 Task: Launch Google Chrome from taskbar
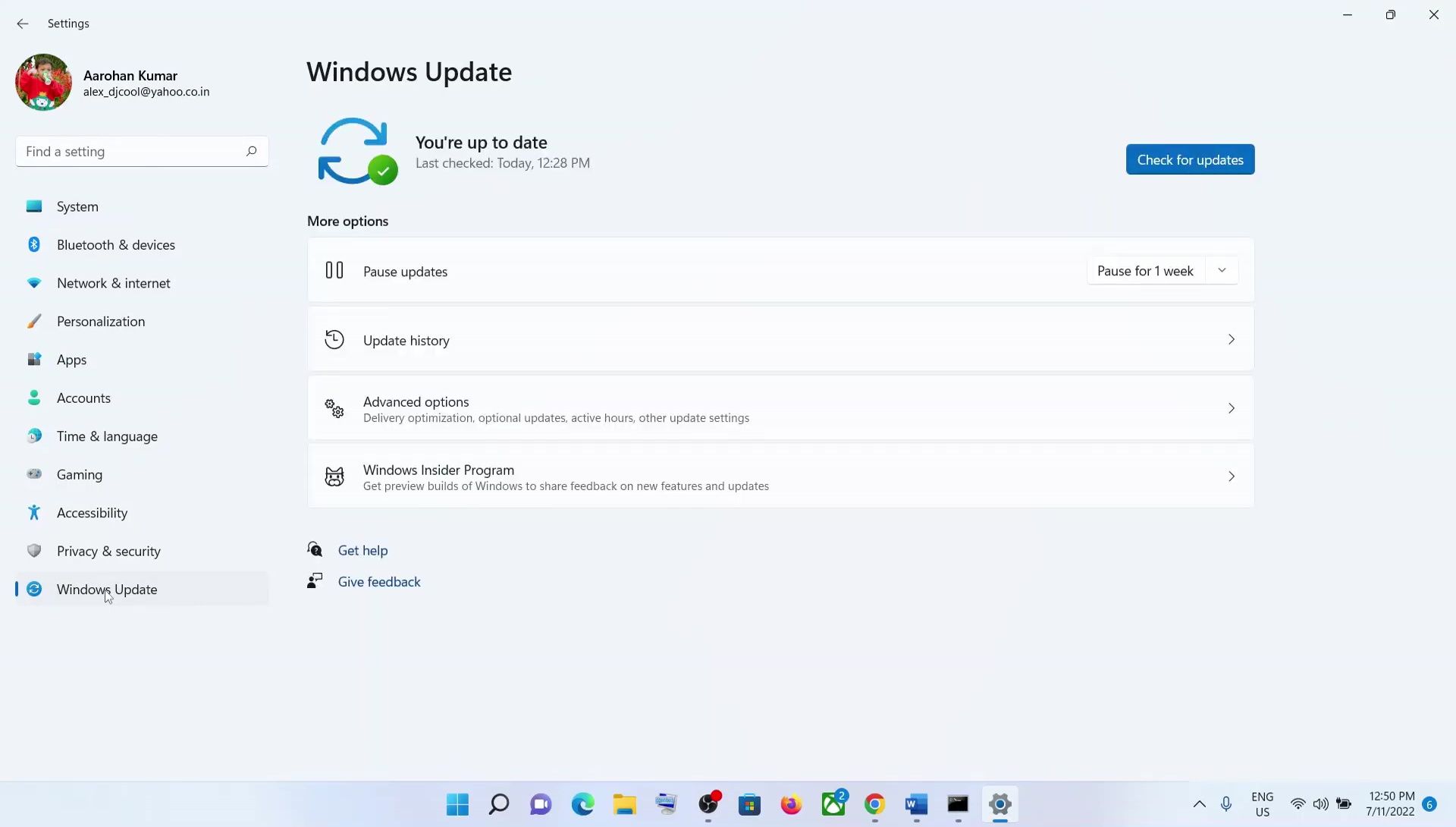point(875,804)
